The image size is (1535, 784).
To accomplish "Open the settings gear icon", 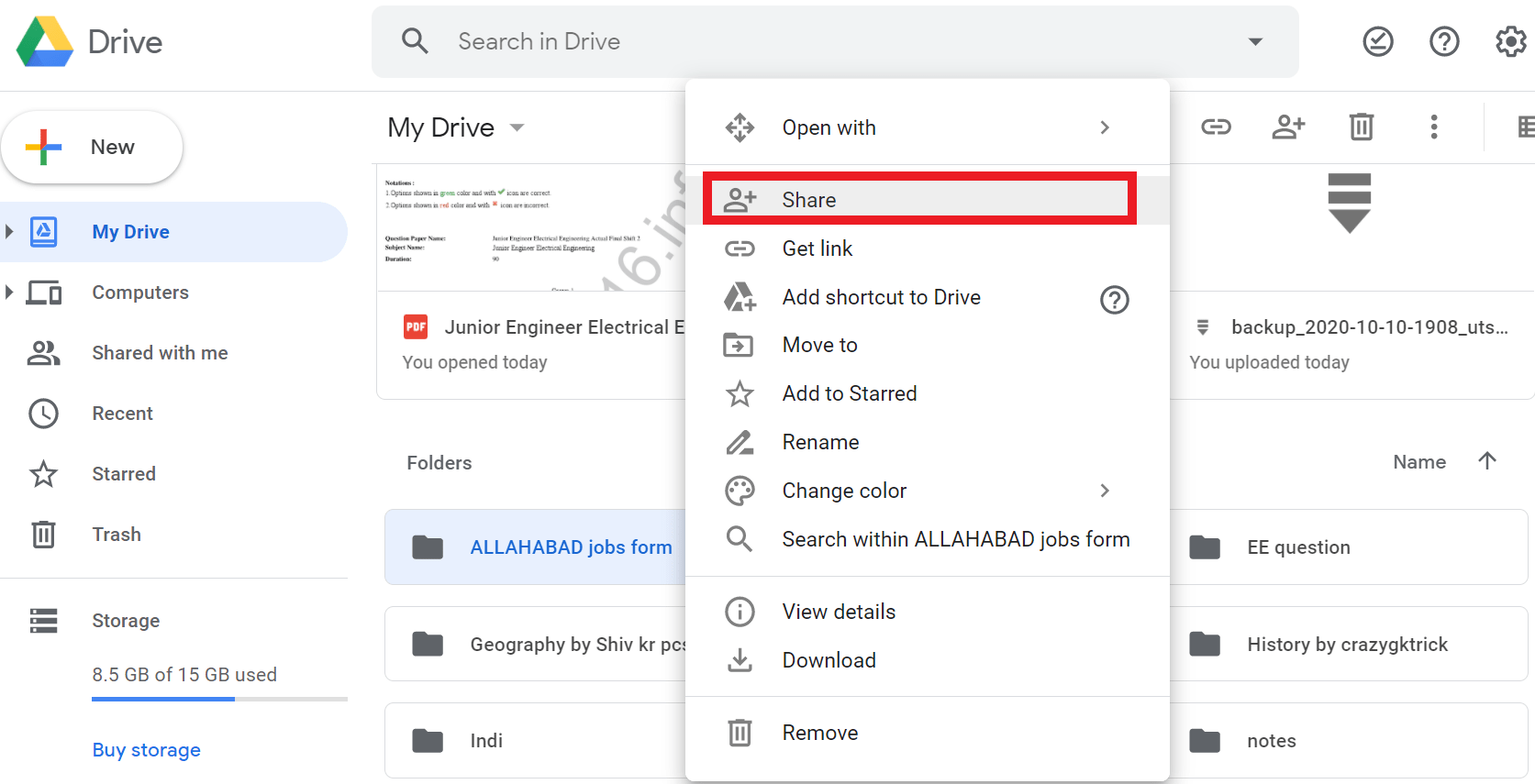I will pos(1510,41).
